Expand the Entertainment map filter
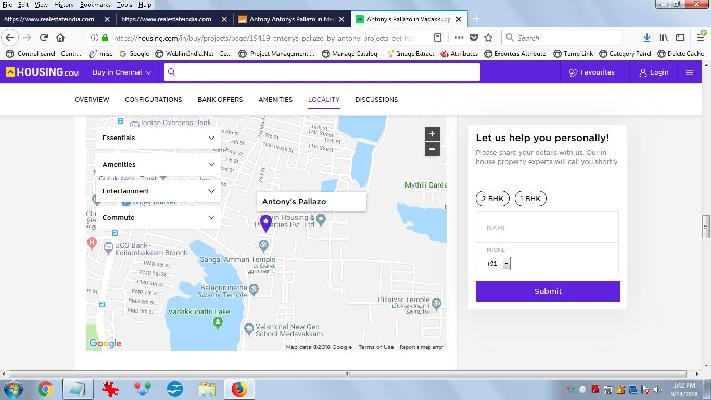Screen dimensions: 711x400 (158, 191)
